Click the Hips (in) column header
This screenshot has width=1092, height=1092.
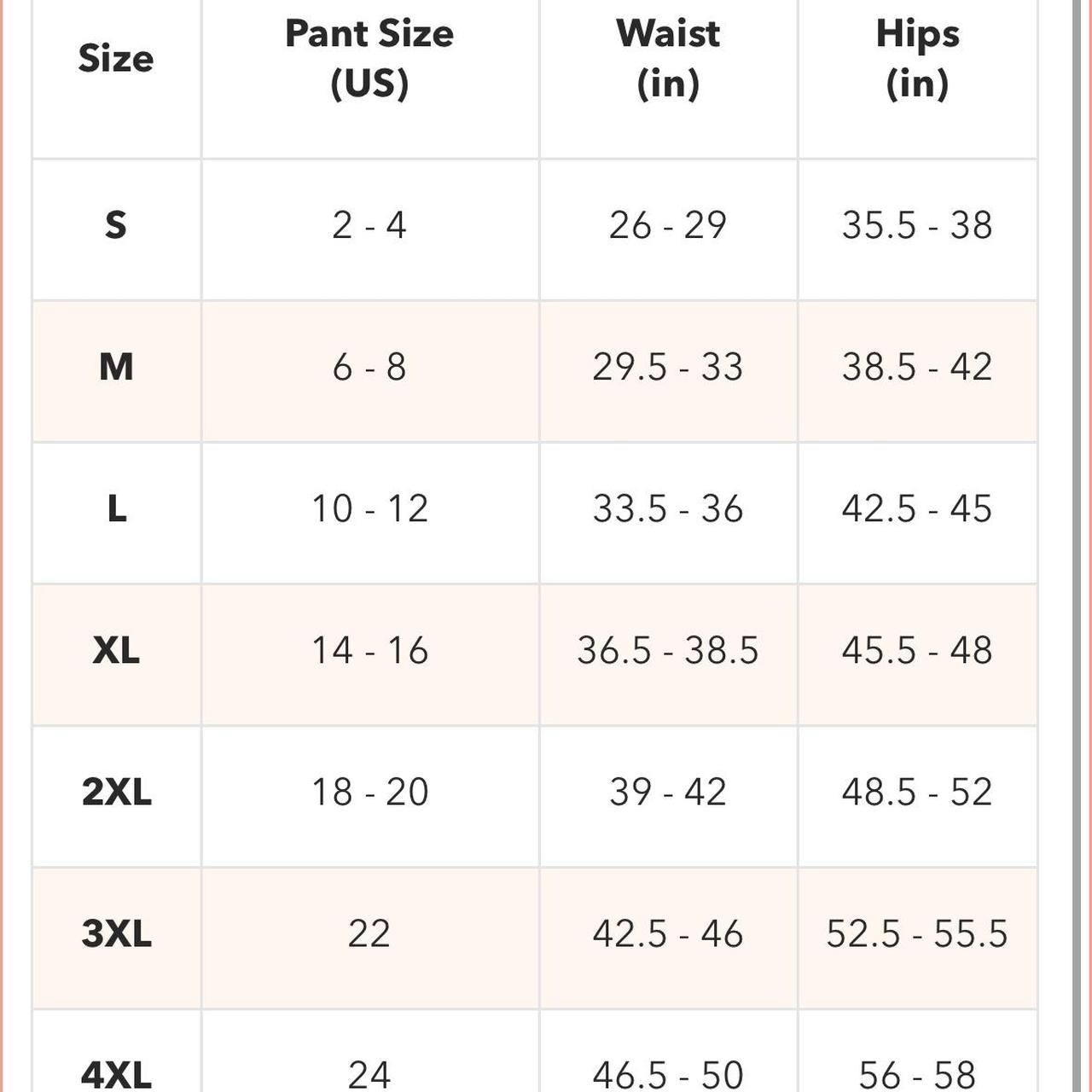click(x=917, y=58)
